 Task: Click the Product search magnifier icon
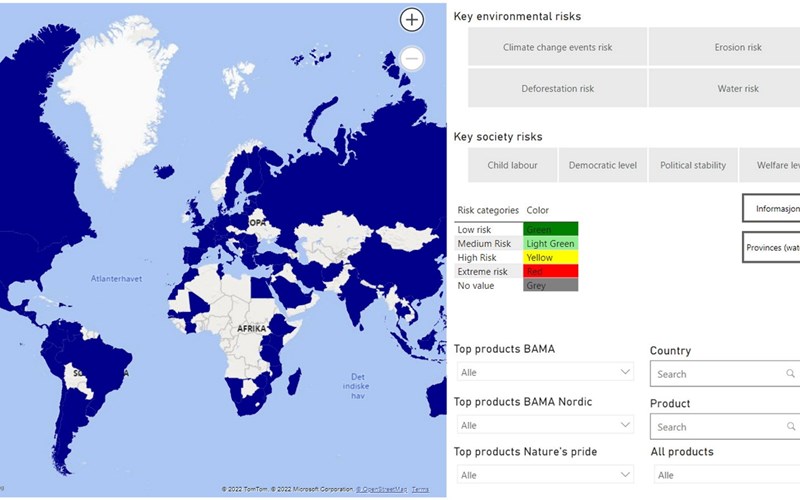[x=790, y=427]
